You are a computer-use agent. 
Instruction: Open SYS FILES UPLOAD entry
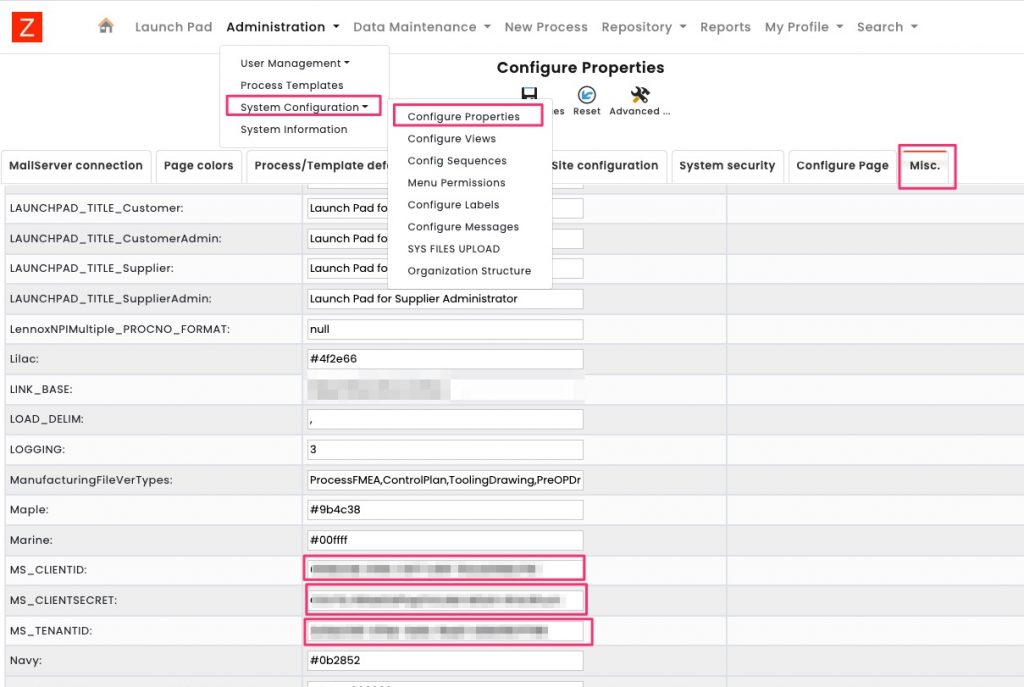pyautogui.click(x=454, y=249)
